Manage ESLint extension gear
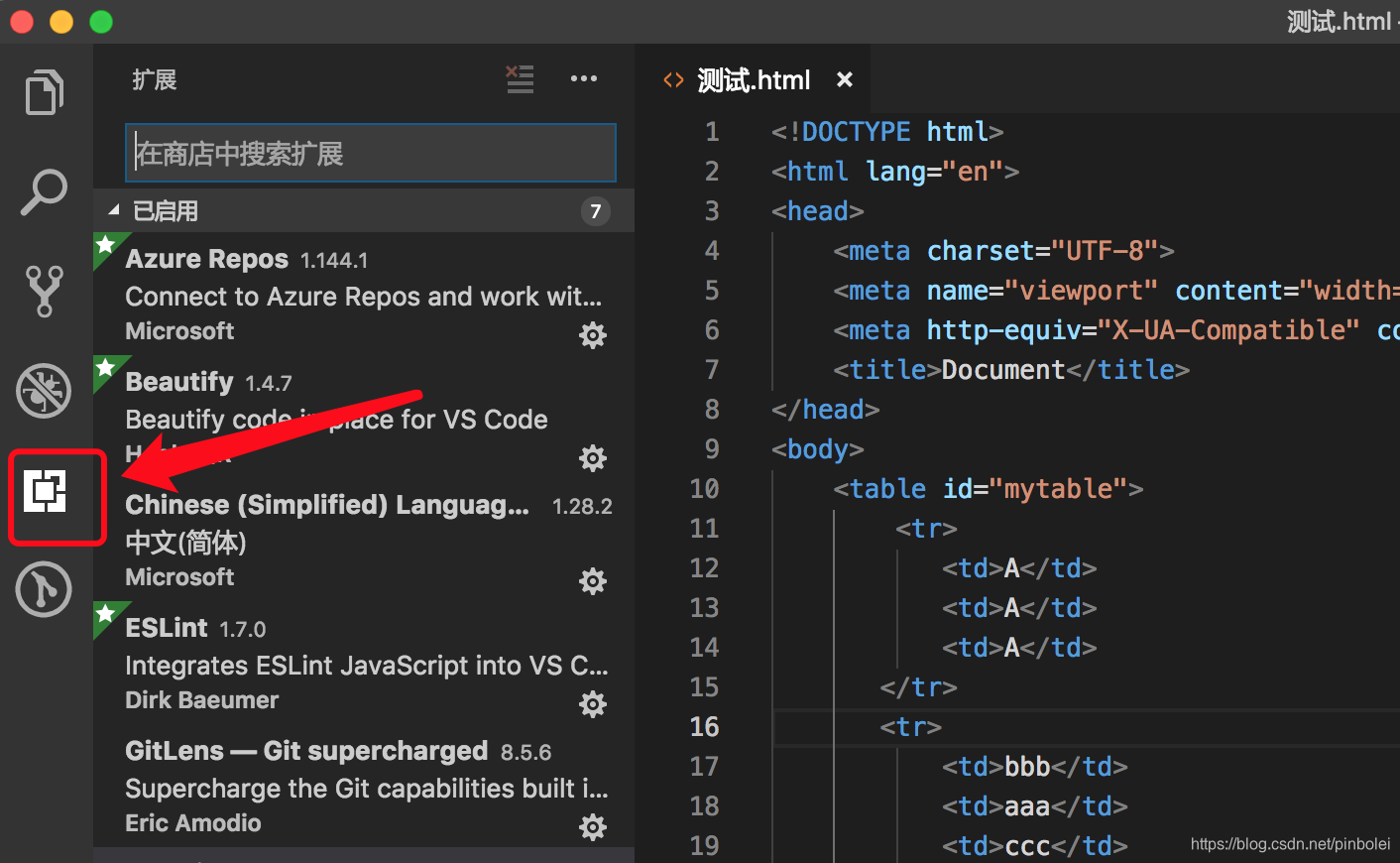The image size is (1400, 863). coord(593,704)
